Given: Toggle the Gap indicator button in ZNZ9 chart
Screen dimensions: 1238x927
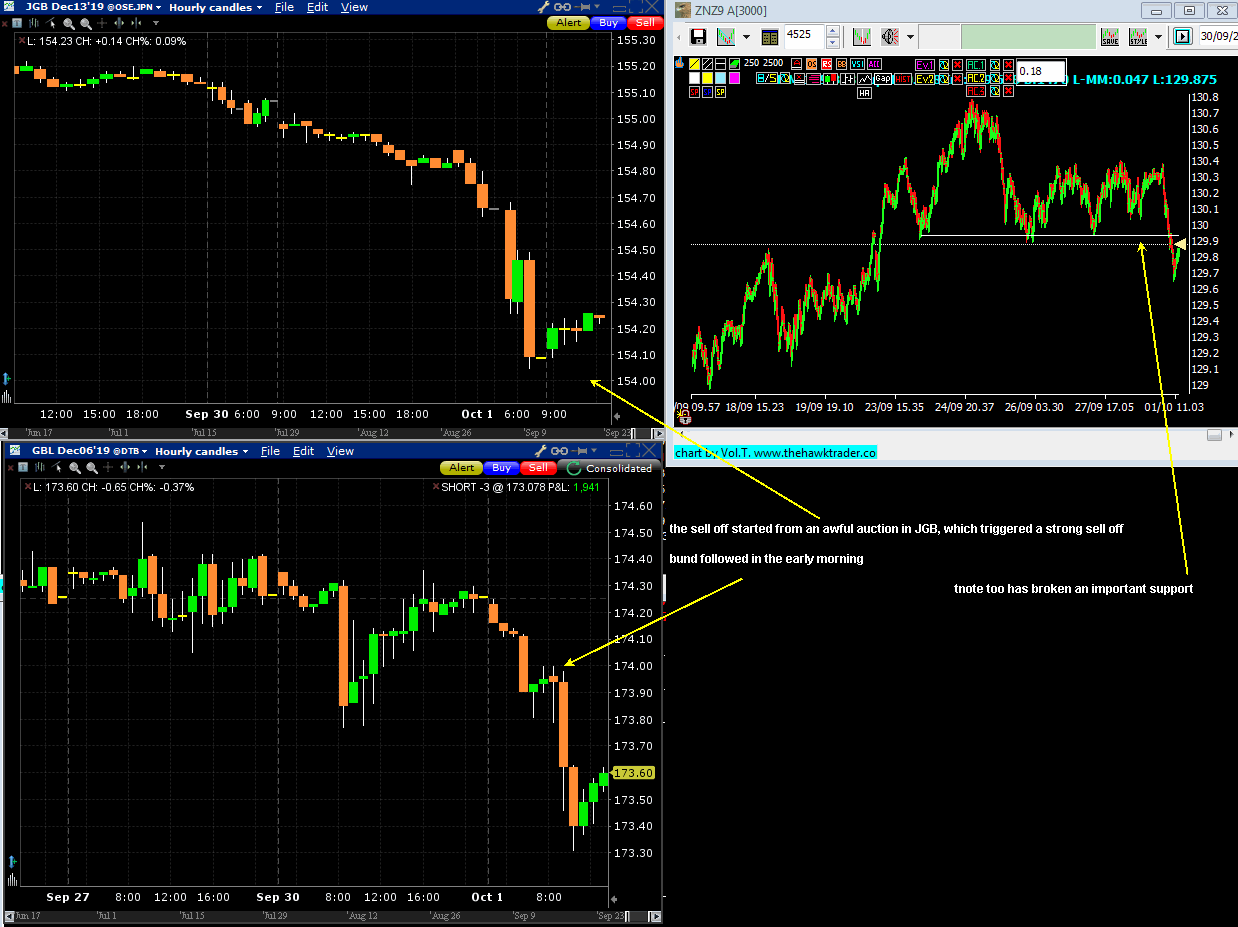Looking at the screenshot, I should click(x=883, y=79).
